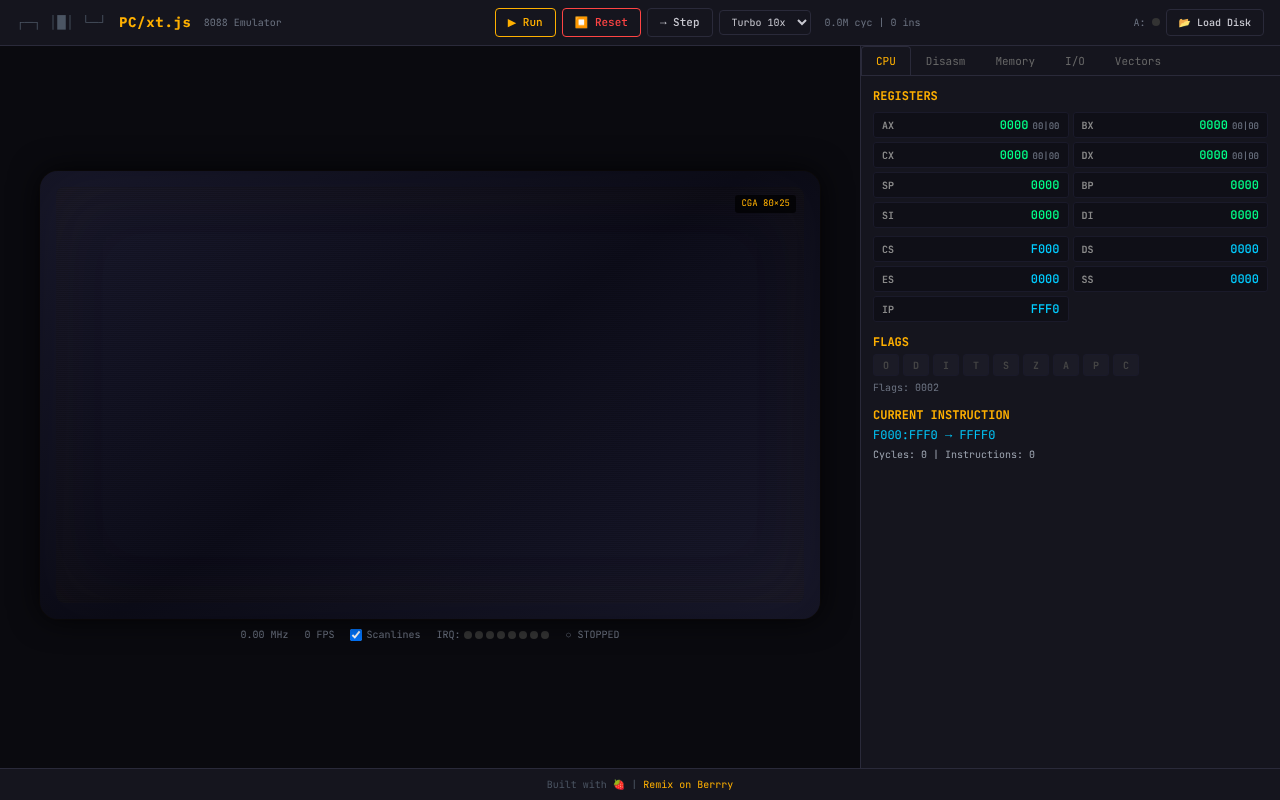Click the Step button
Viewport: 1280px width, 800px height.
tap(680, 23)
